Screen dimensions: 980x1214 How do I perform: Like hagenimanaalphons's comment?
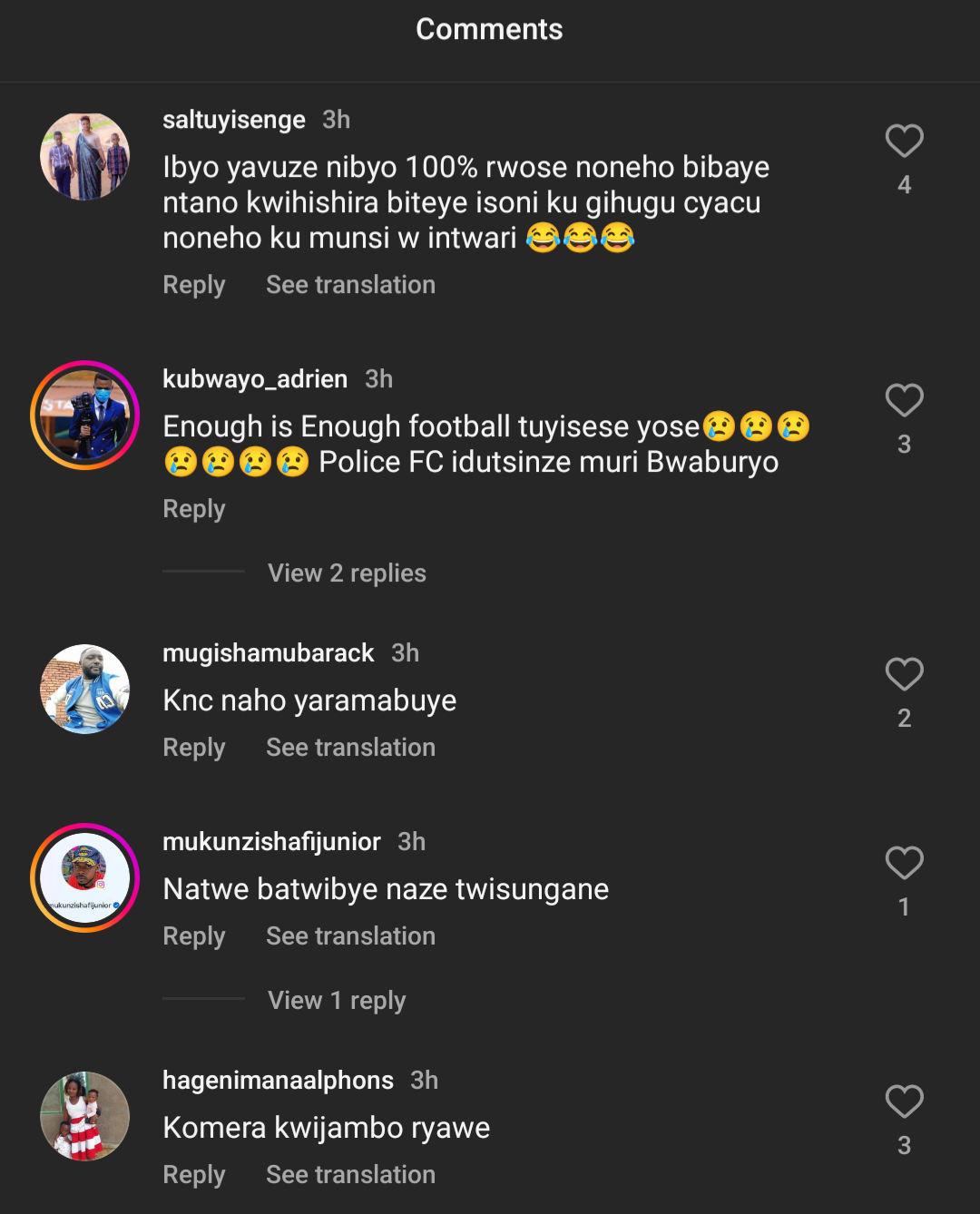(x=904, y=1102)
